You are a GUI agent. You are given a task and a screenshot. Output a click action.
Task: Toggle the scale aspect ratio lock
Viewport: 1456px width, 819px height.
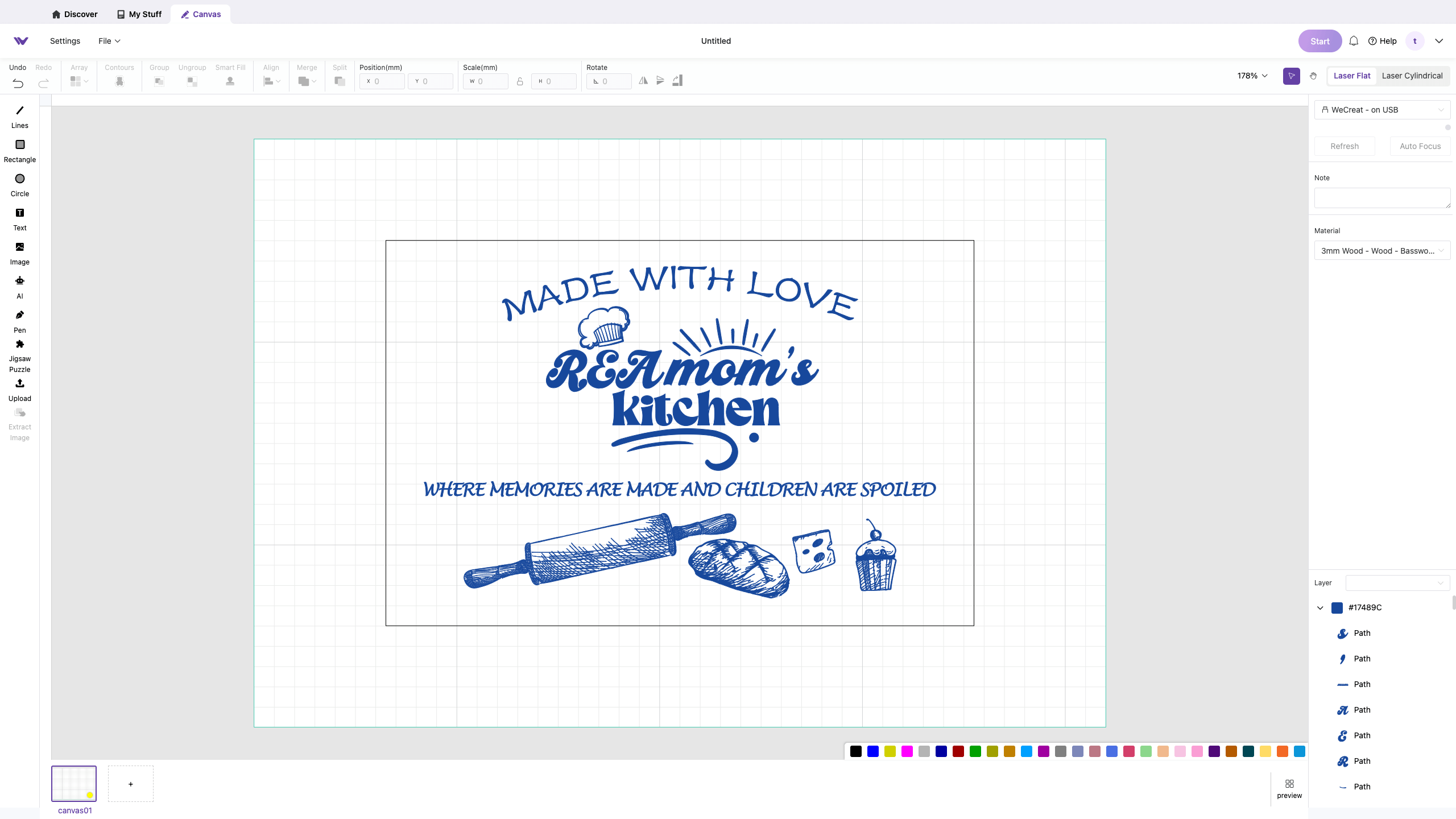(520, 81)
